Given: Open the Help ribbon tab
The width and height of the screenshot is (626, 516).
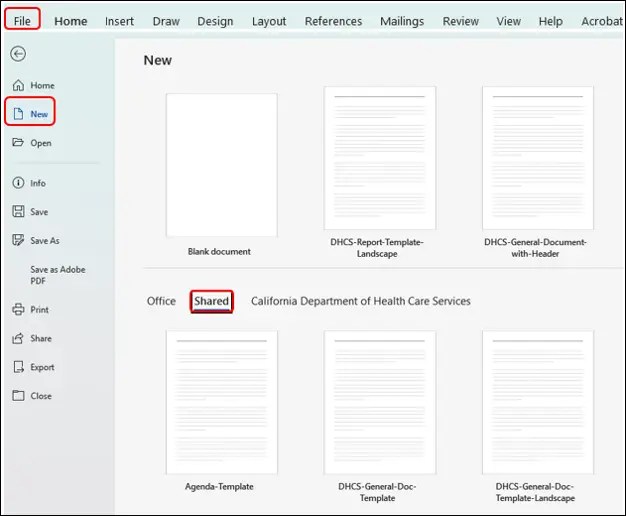Looking at the screenshot, I should 551,21.
